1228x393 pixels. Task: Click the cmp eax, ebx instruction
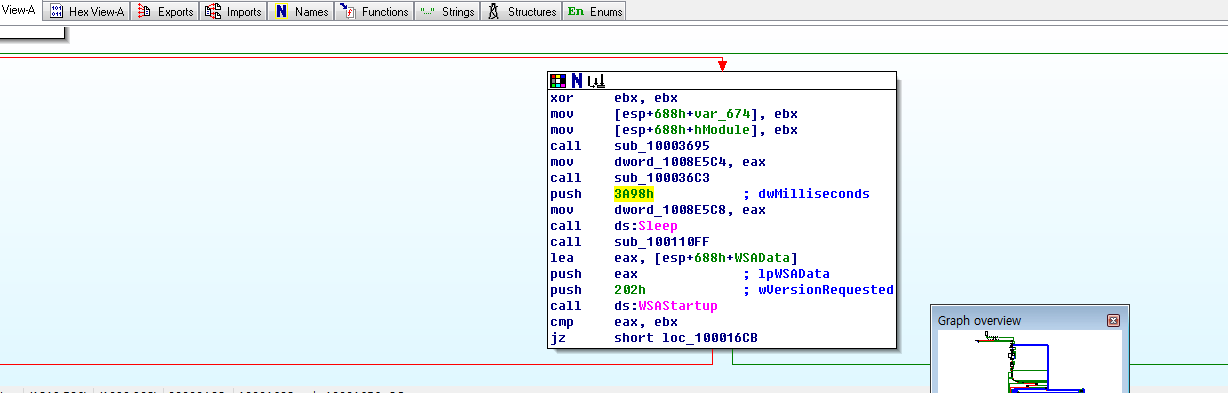(614, 322)
